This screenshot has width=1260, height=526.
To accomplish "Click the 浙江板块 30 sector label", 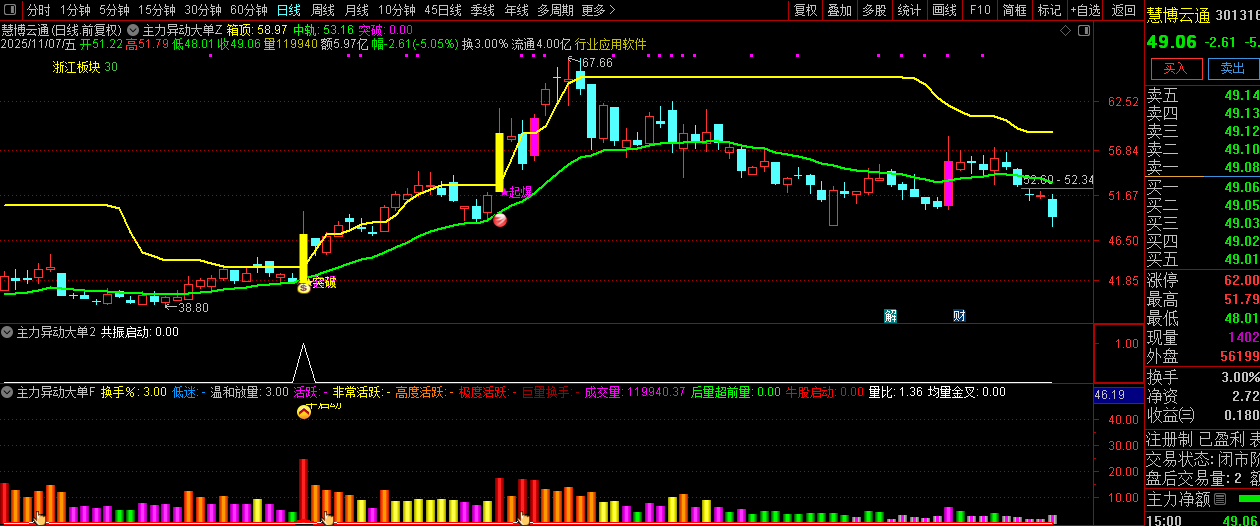I will (x=85, y=67).
